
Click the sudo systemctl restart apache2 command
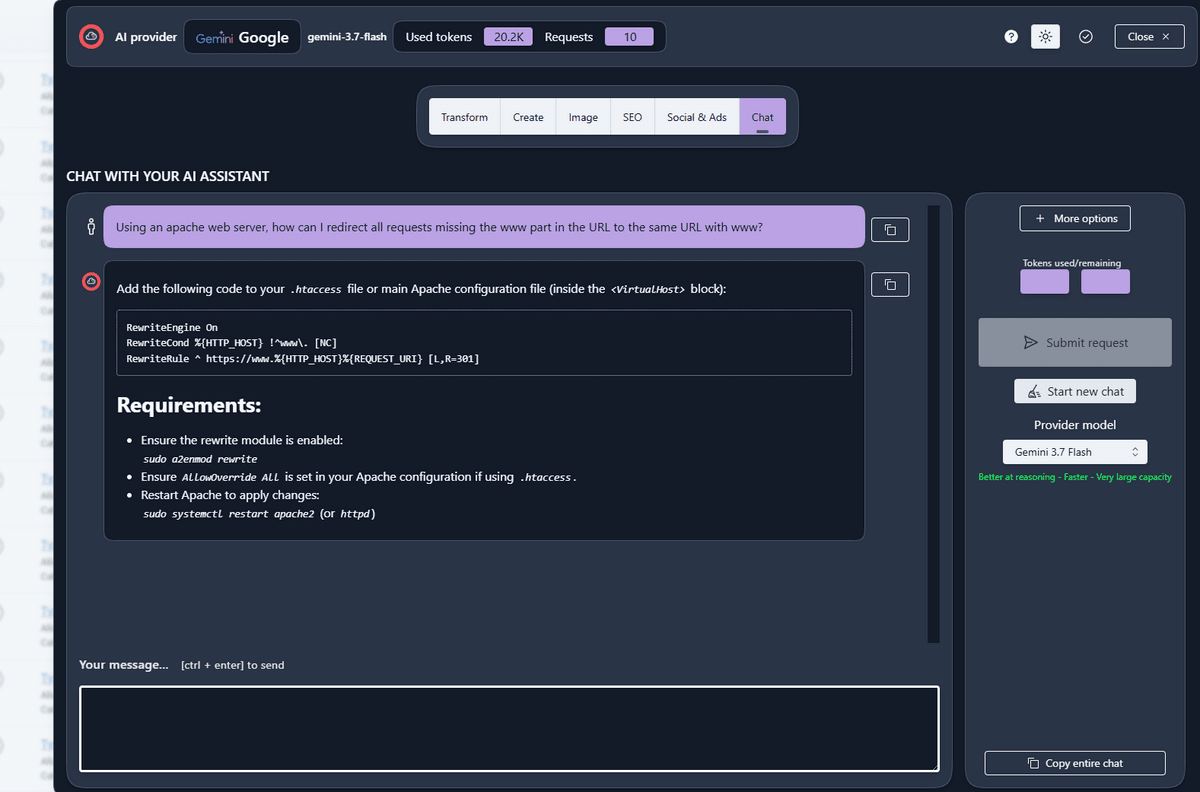click(229, 514)
